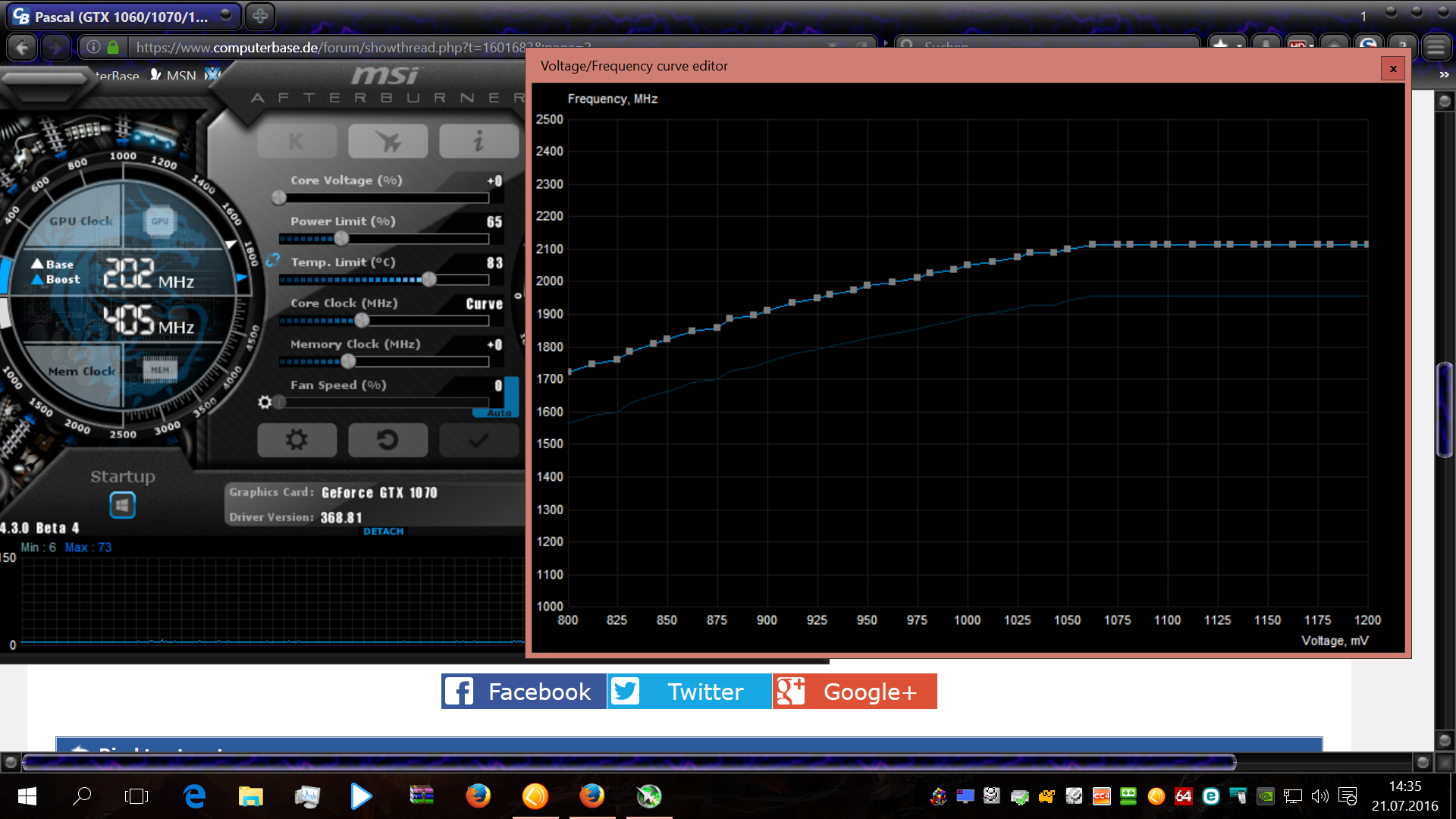Click the fan speed settings gear icon
Viewport: 1456px width, 819px height.
pyautogui.click(x=265, y=402)
